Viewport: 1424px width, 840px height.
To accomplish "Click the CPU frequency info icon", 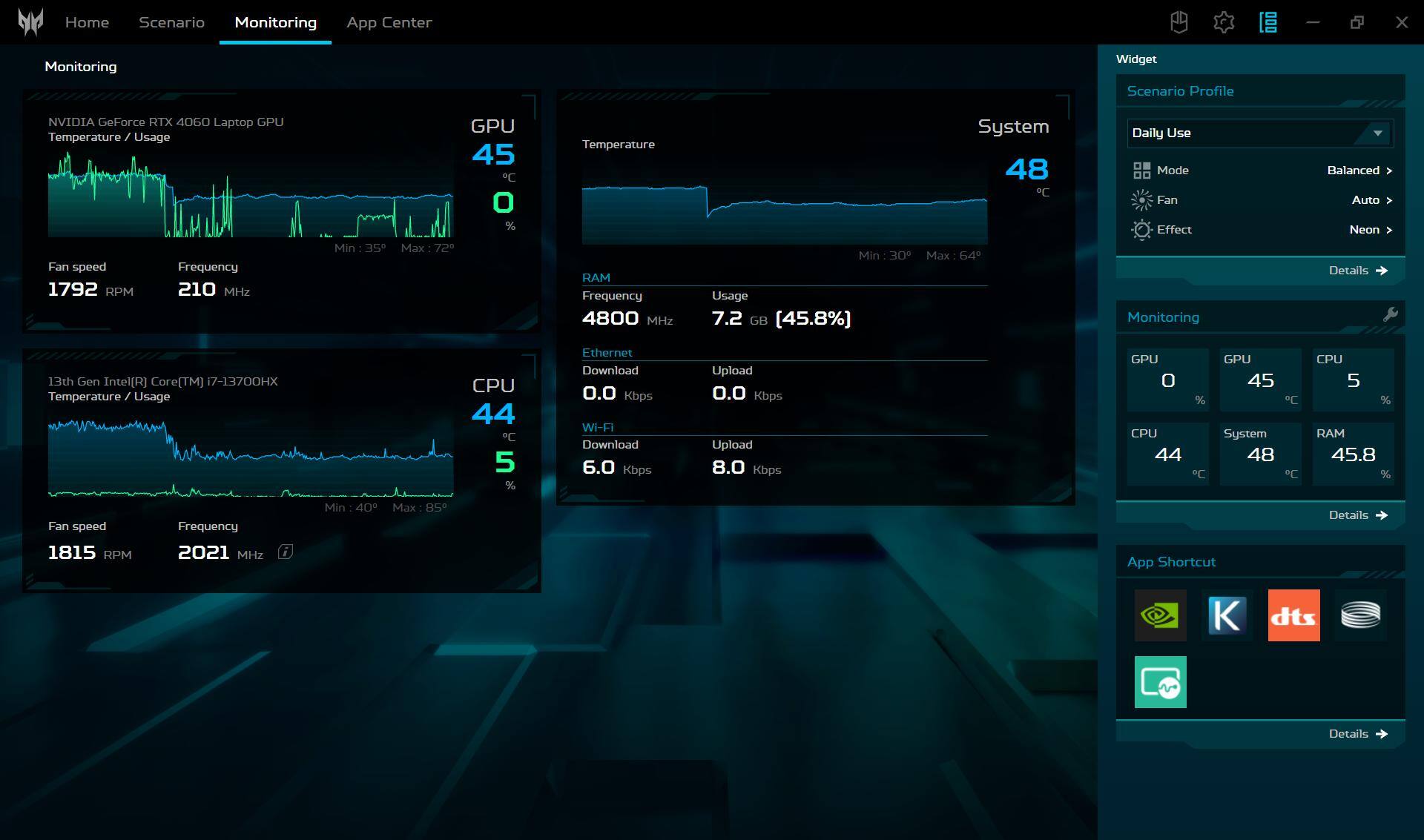I will tap(286, 552).
